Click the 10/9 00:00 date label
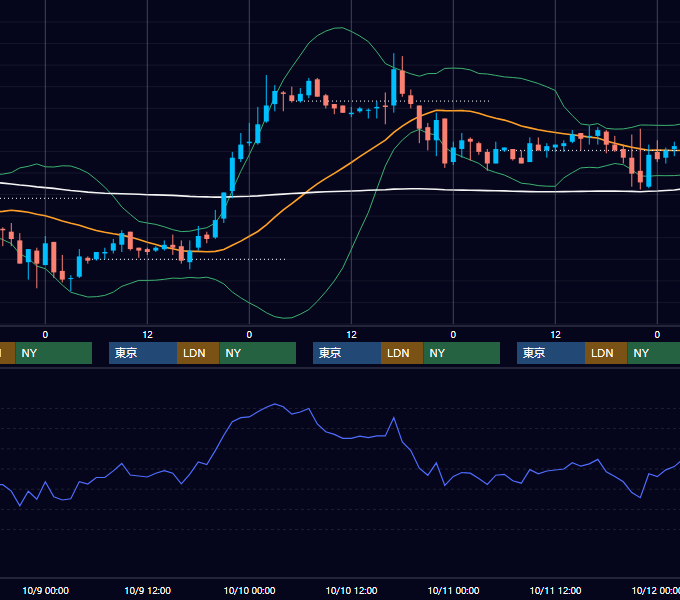The height and width of the screenshot is (600, 680). coord(46,590)
